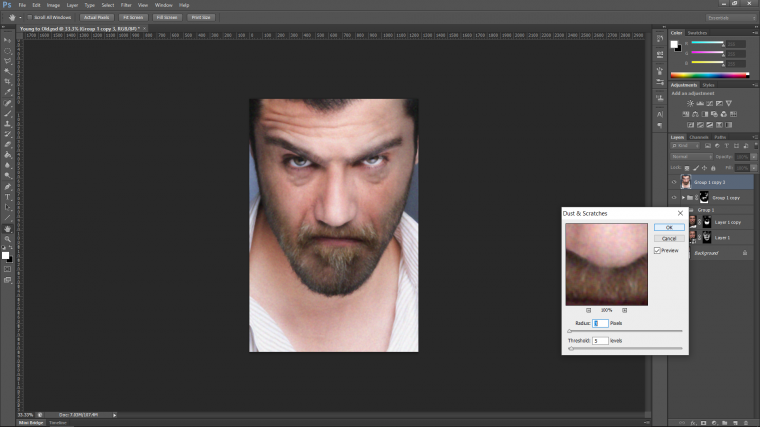Open the Essentials workspace dropdown
This screenshot has height=427, width=760.
(731, 17)
